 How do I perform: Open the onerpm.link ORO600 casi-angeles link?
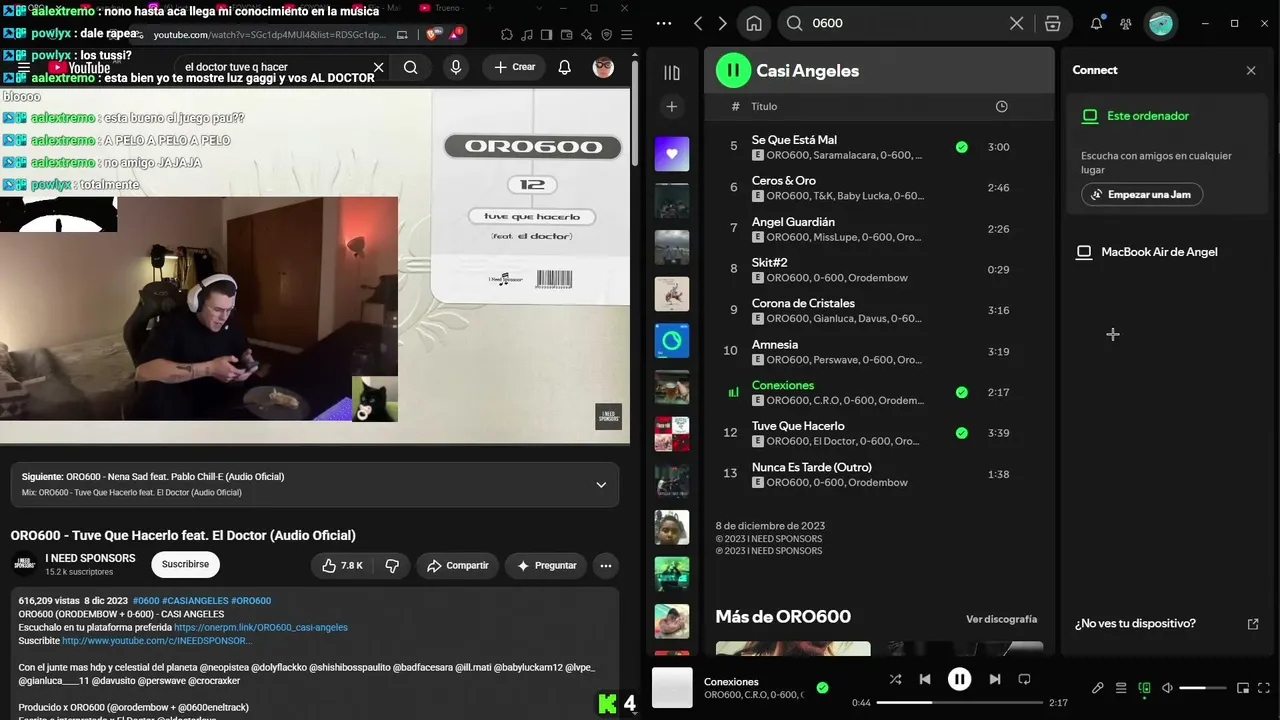tap(261, 627)
